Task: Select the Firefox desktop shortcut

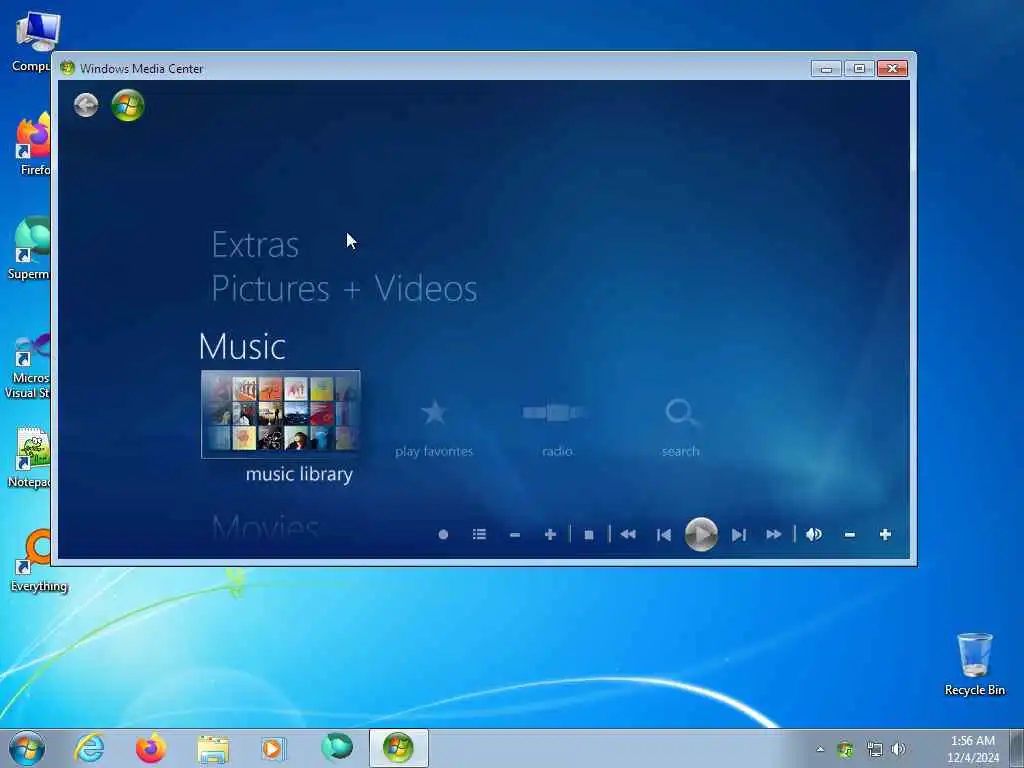Action: pyautogui.click(x=33, y=144)
